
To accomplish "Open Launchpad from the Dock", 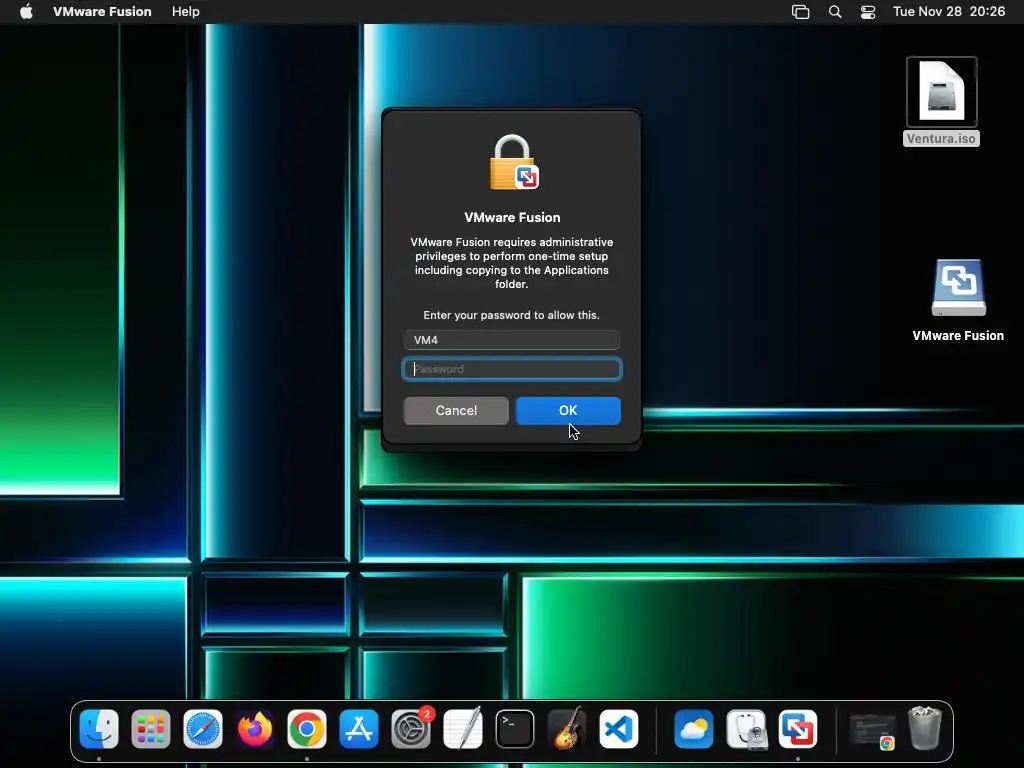I will pos(151,729).
